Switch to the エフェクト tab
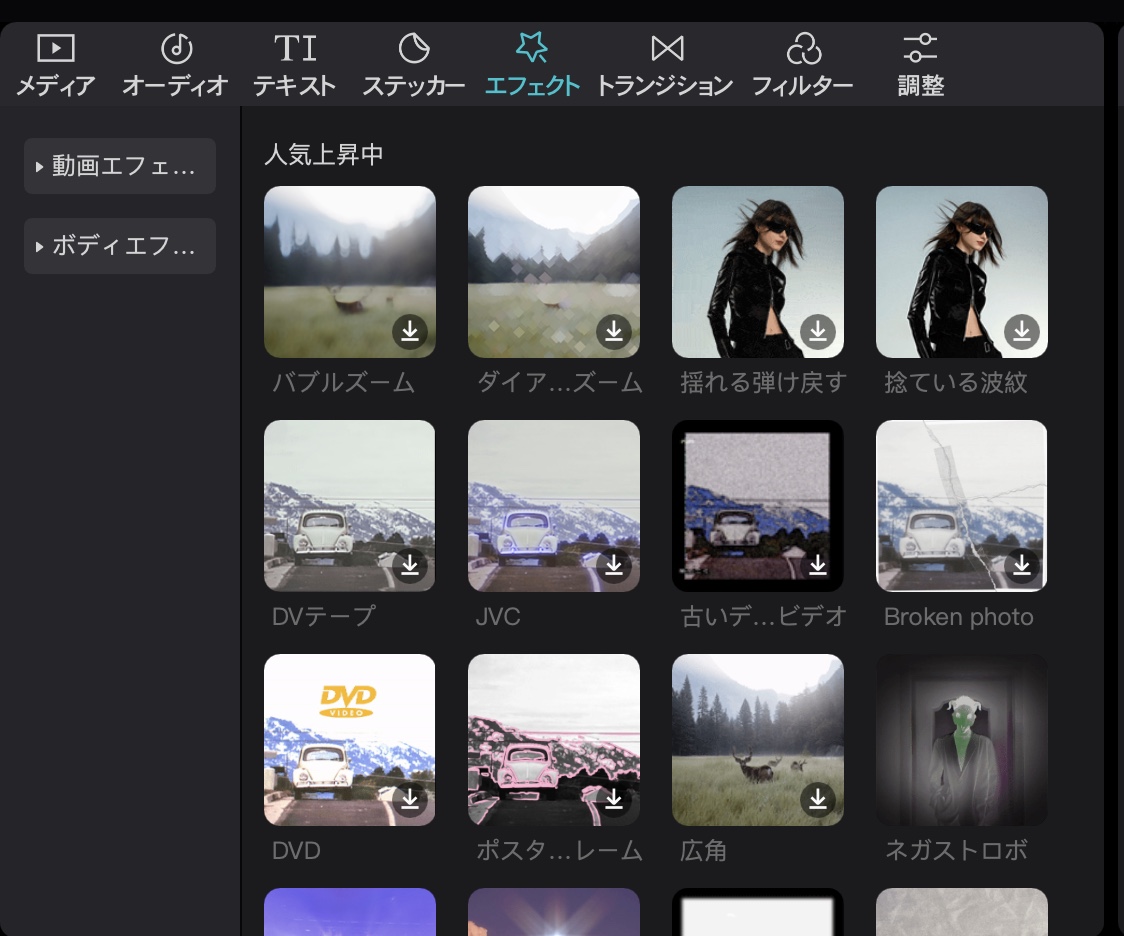The height and width of the screenshot is (936, 1124). pyautogui.click(x=532, y=62)
